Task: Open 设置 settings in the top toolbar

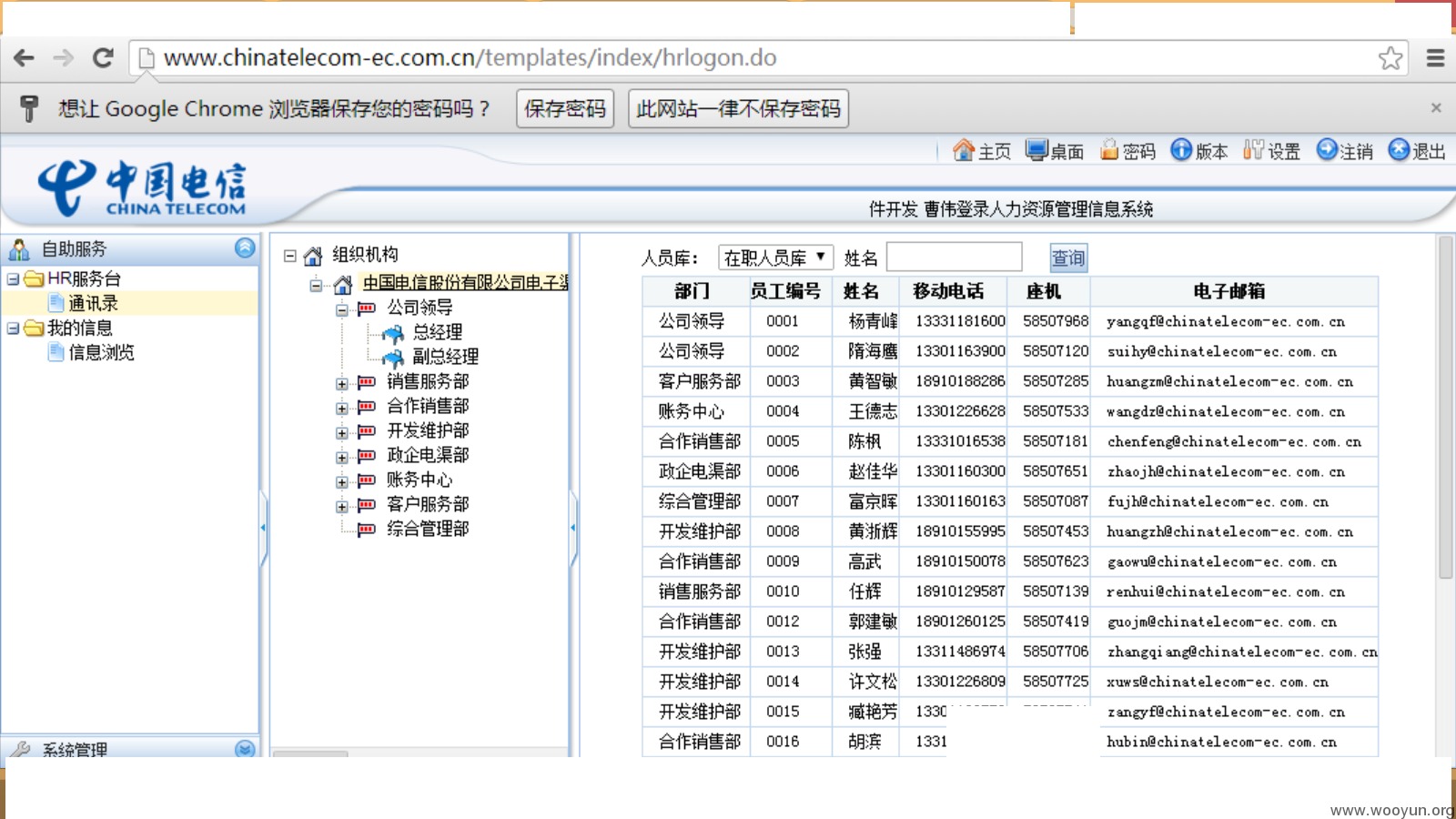Action: 1272,151
